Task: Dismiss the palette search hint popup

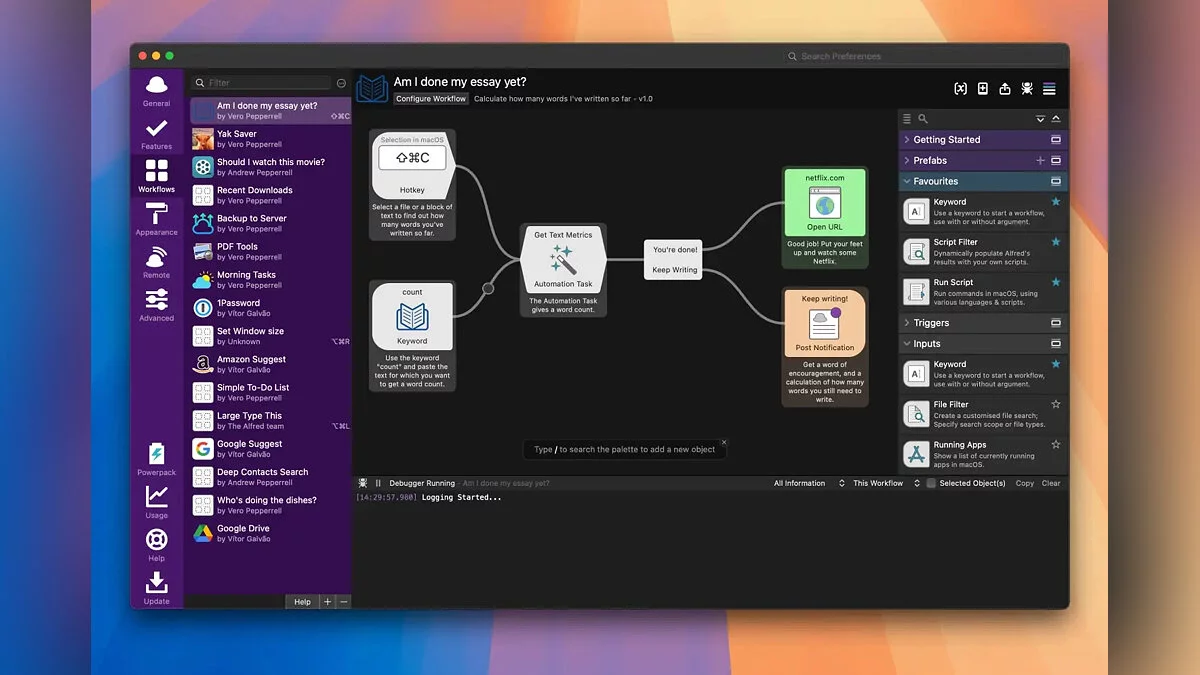Action: pos(724,442)
